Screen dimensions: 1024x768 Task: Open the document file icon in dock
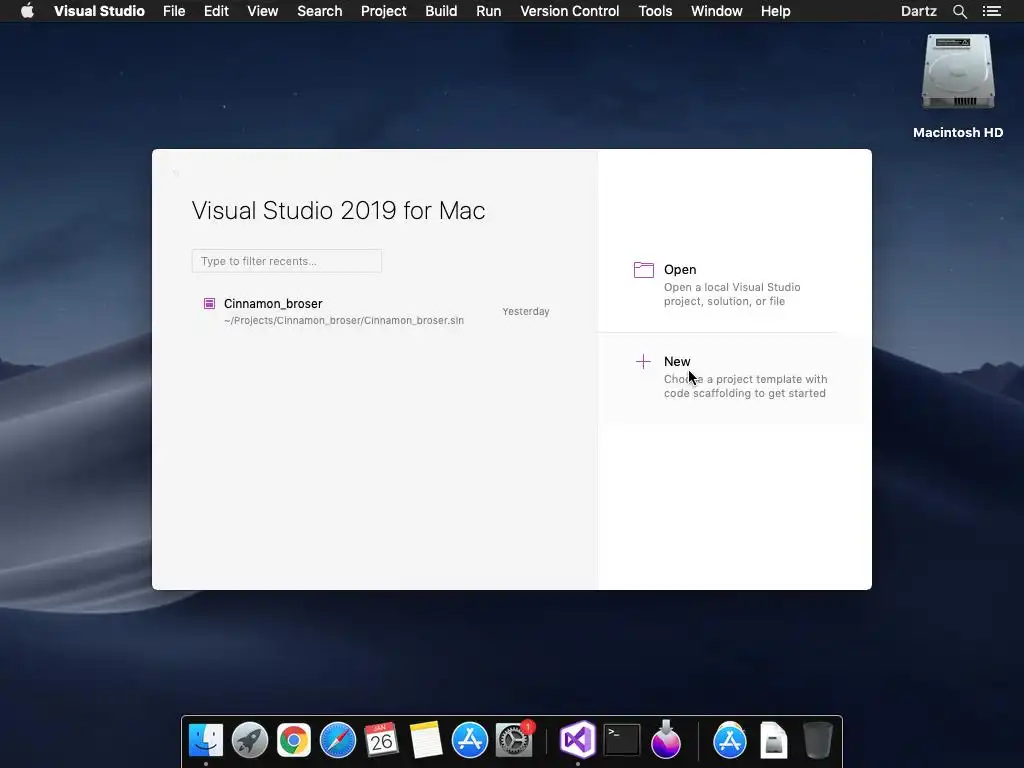[774, 741]
